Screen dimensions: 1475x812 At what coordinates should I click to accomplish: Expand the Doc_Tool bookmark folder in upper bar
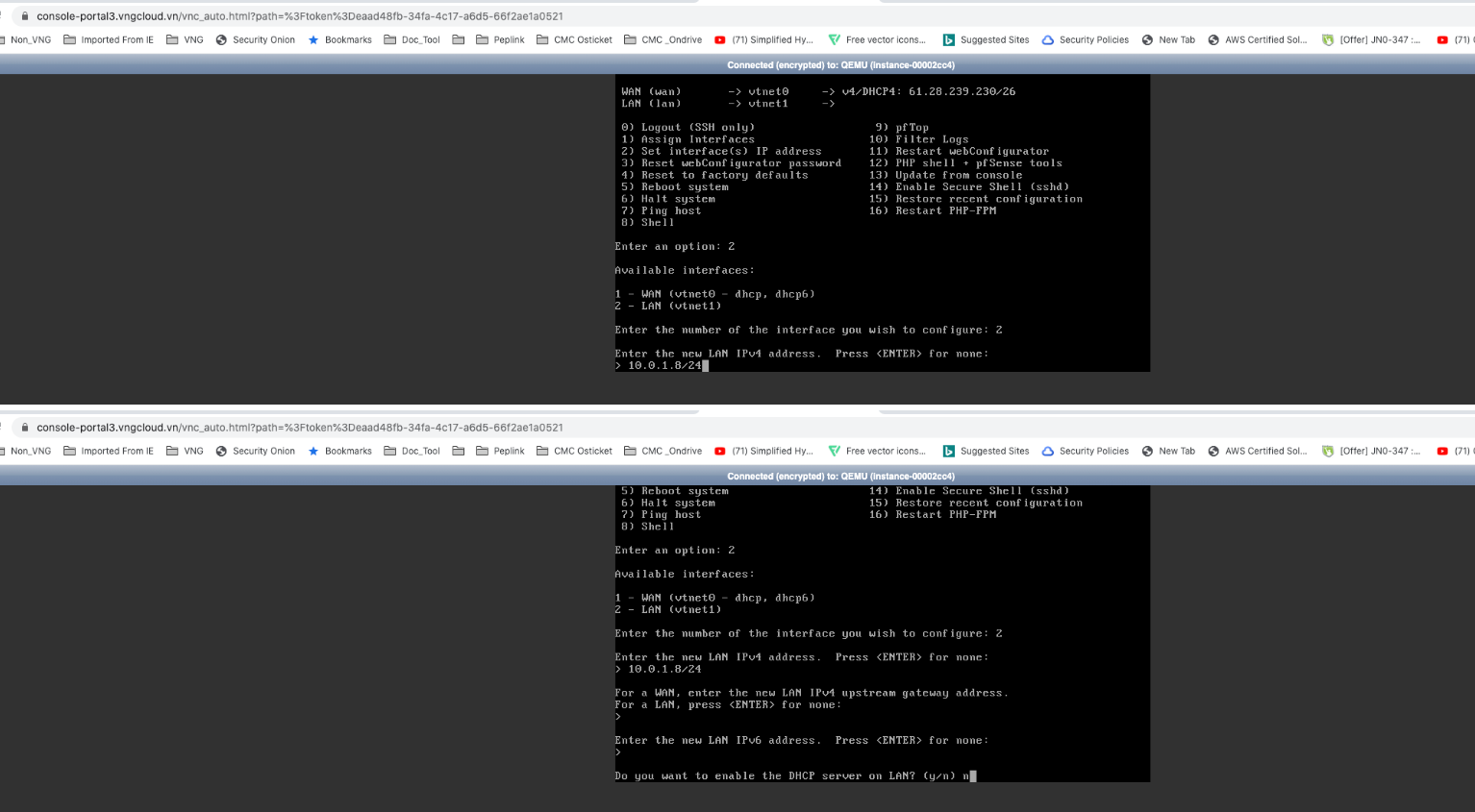[x=412, y=40]
